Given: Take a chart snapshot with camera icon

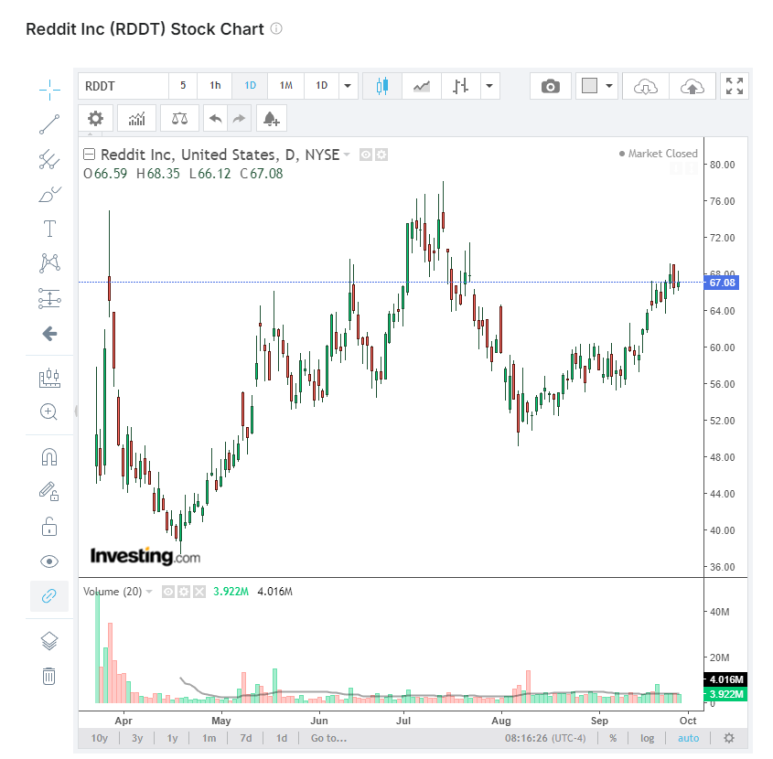Looking at the screenshot, I should coord(551,86).
